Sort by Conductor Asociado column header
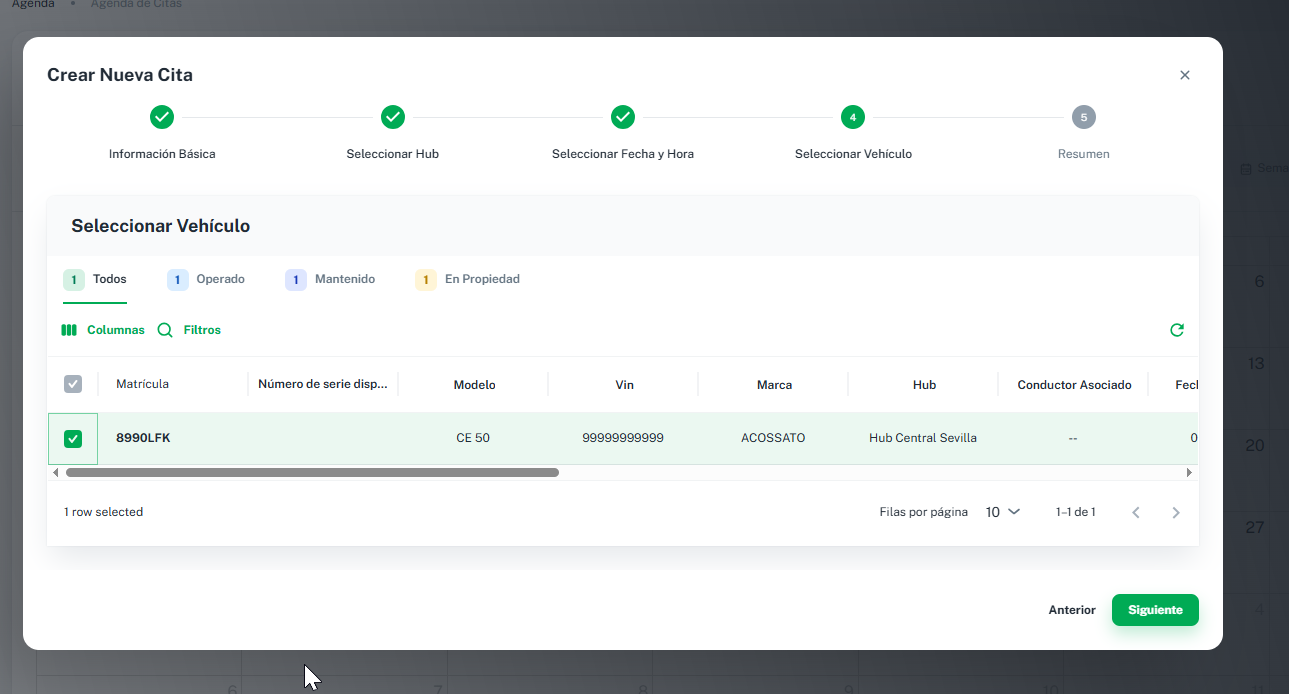Screen dimensions: 1289x694 (1074, 385)
